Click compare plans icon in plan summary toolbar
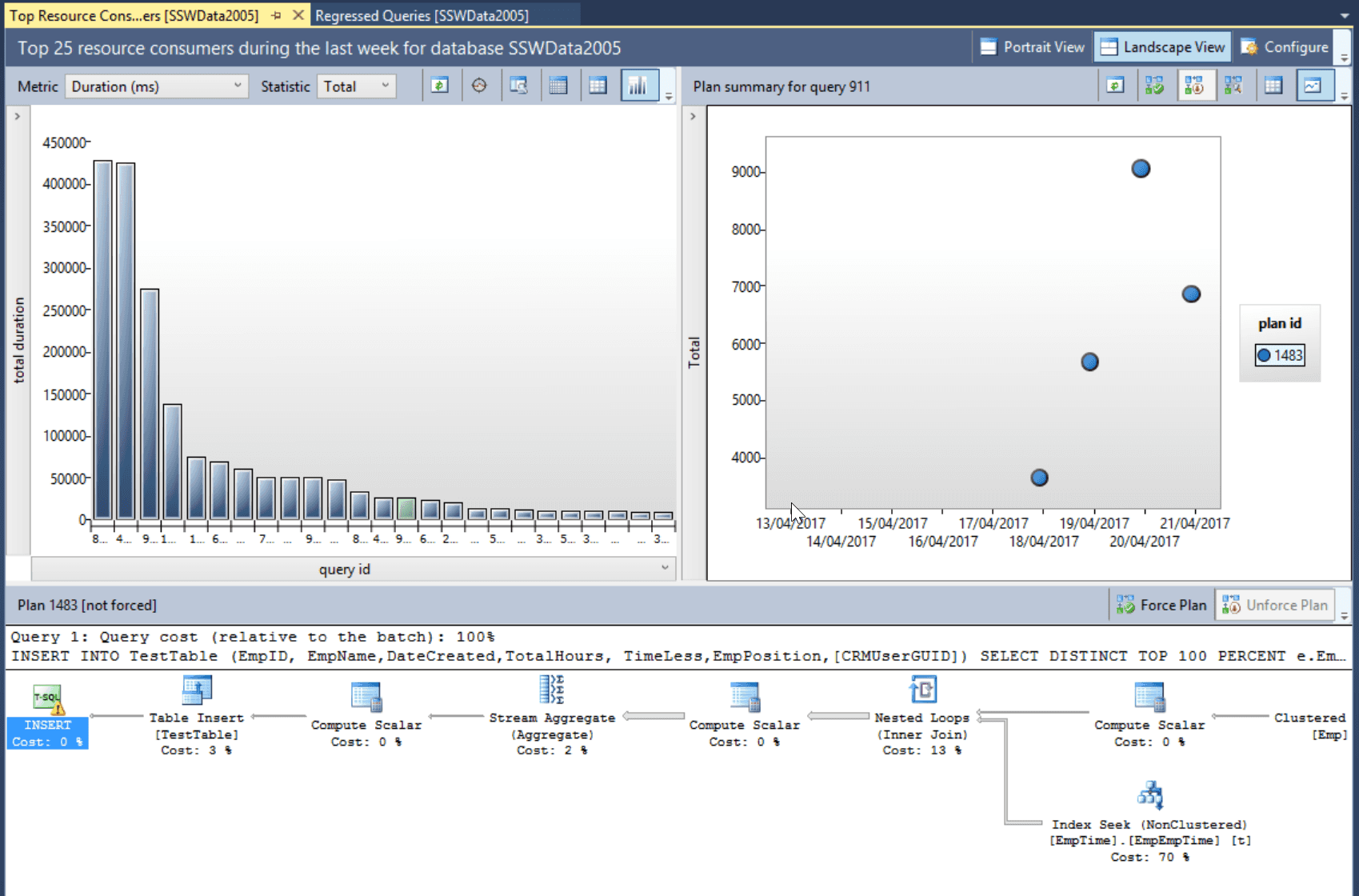1359x896 pixels. (x=1233, y=86)
